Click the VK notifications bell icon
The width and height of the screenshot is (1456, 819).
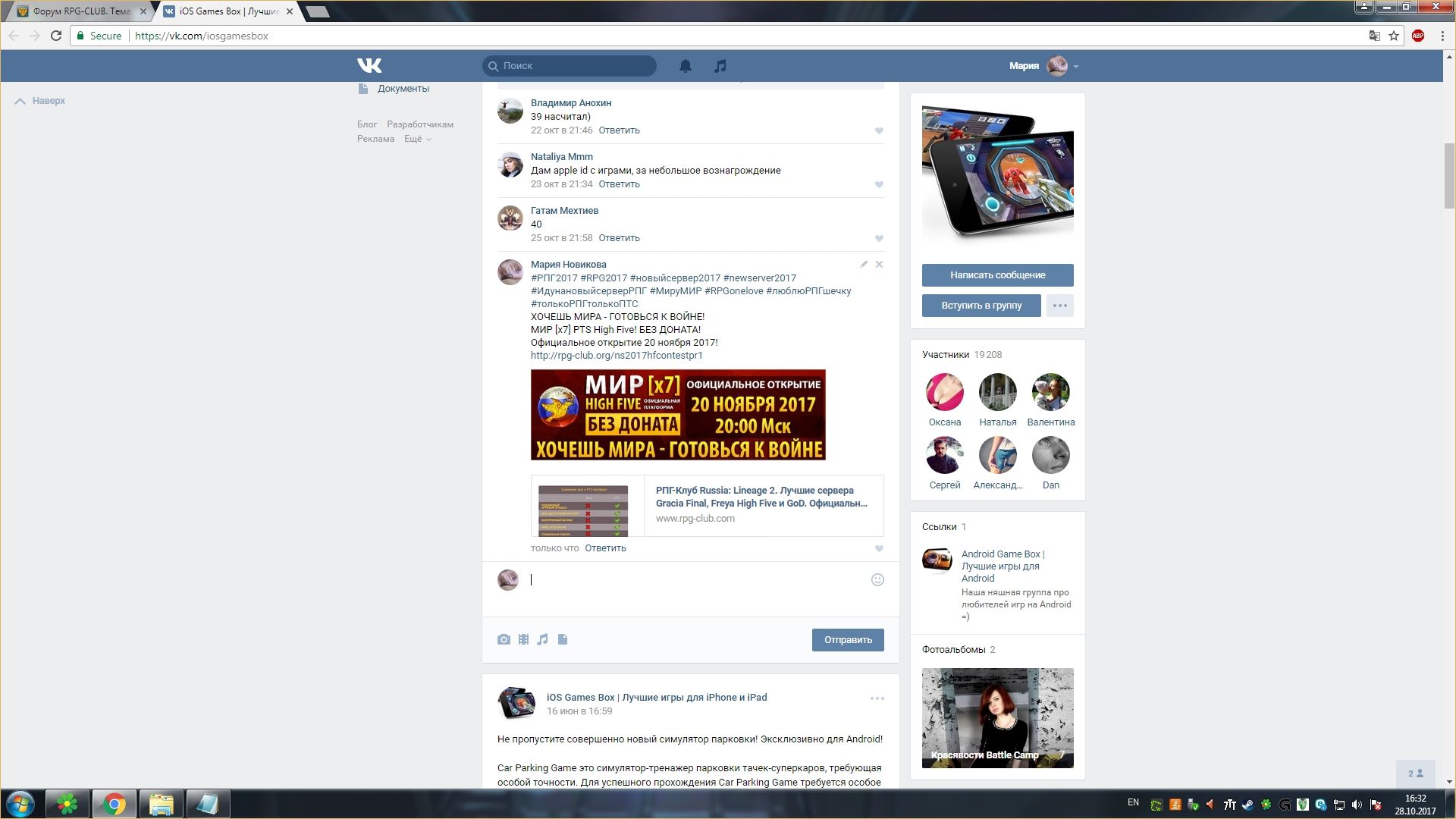point(685,66)
